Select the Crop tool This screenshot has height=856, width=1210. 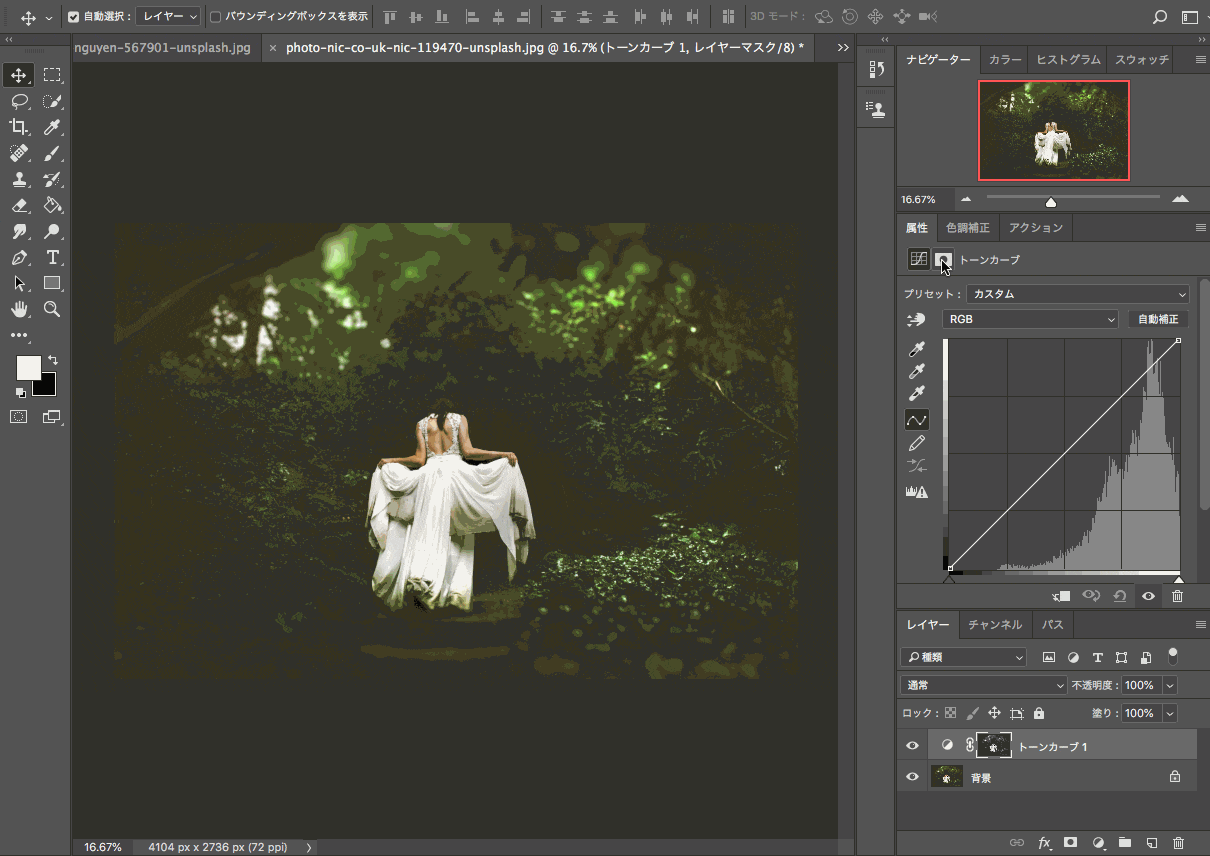click(18, 127)
